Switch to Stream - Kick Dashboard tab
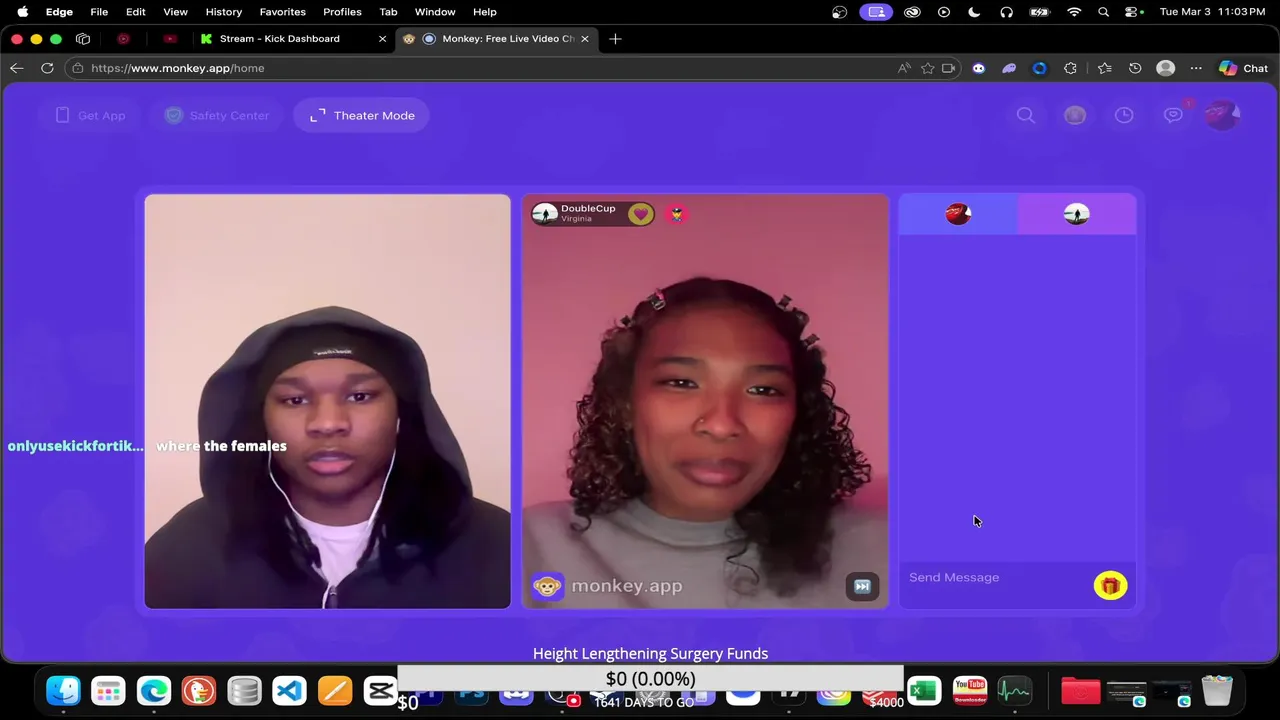Viewport: 1280px width, 720px height. click(280, 38)
